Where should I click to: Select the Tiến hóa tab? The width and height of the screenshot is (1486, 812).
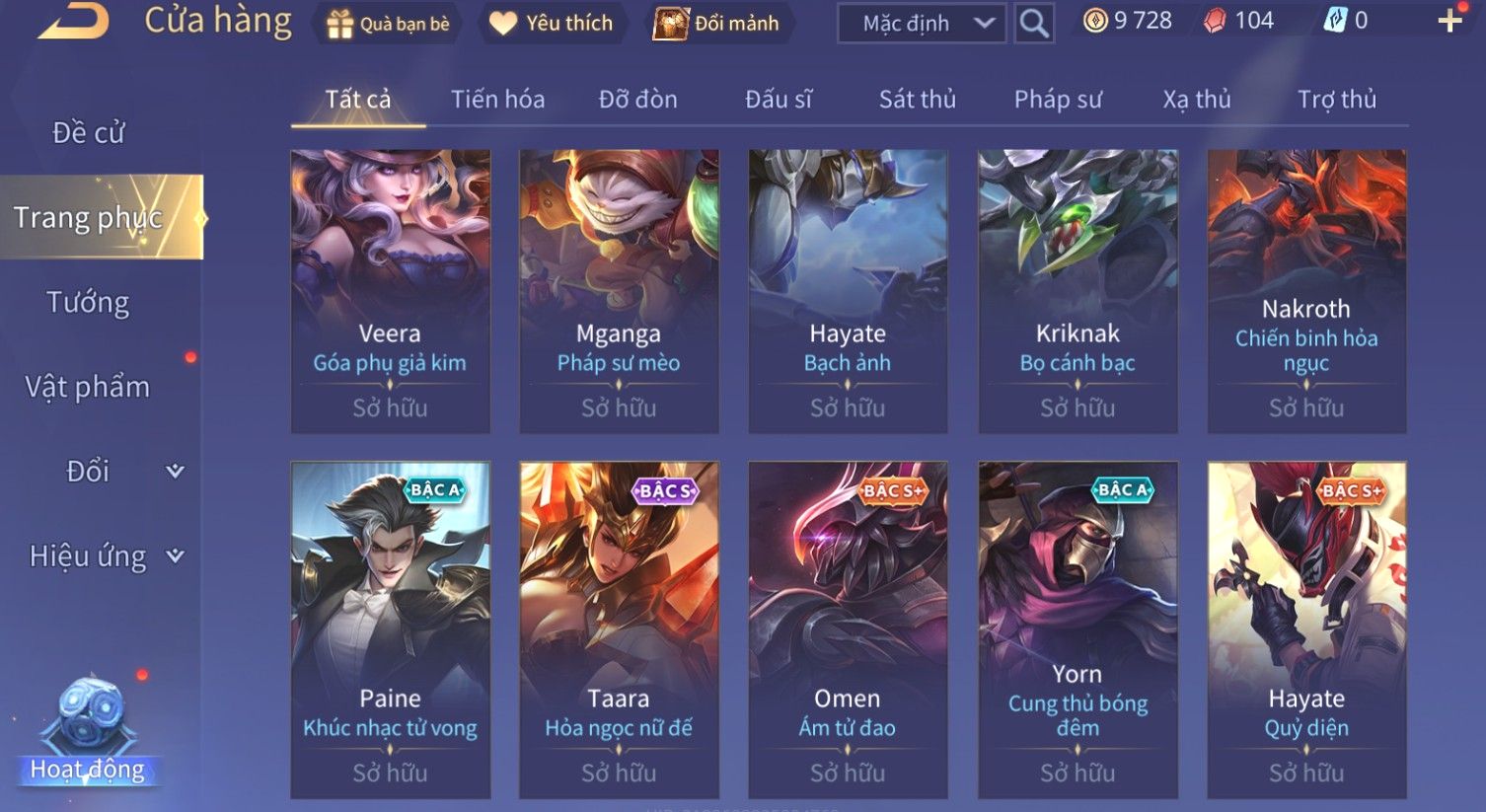point(497,100)
